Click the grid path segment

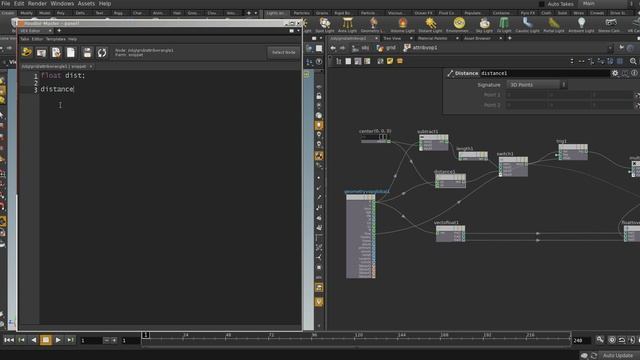(387, 48)
